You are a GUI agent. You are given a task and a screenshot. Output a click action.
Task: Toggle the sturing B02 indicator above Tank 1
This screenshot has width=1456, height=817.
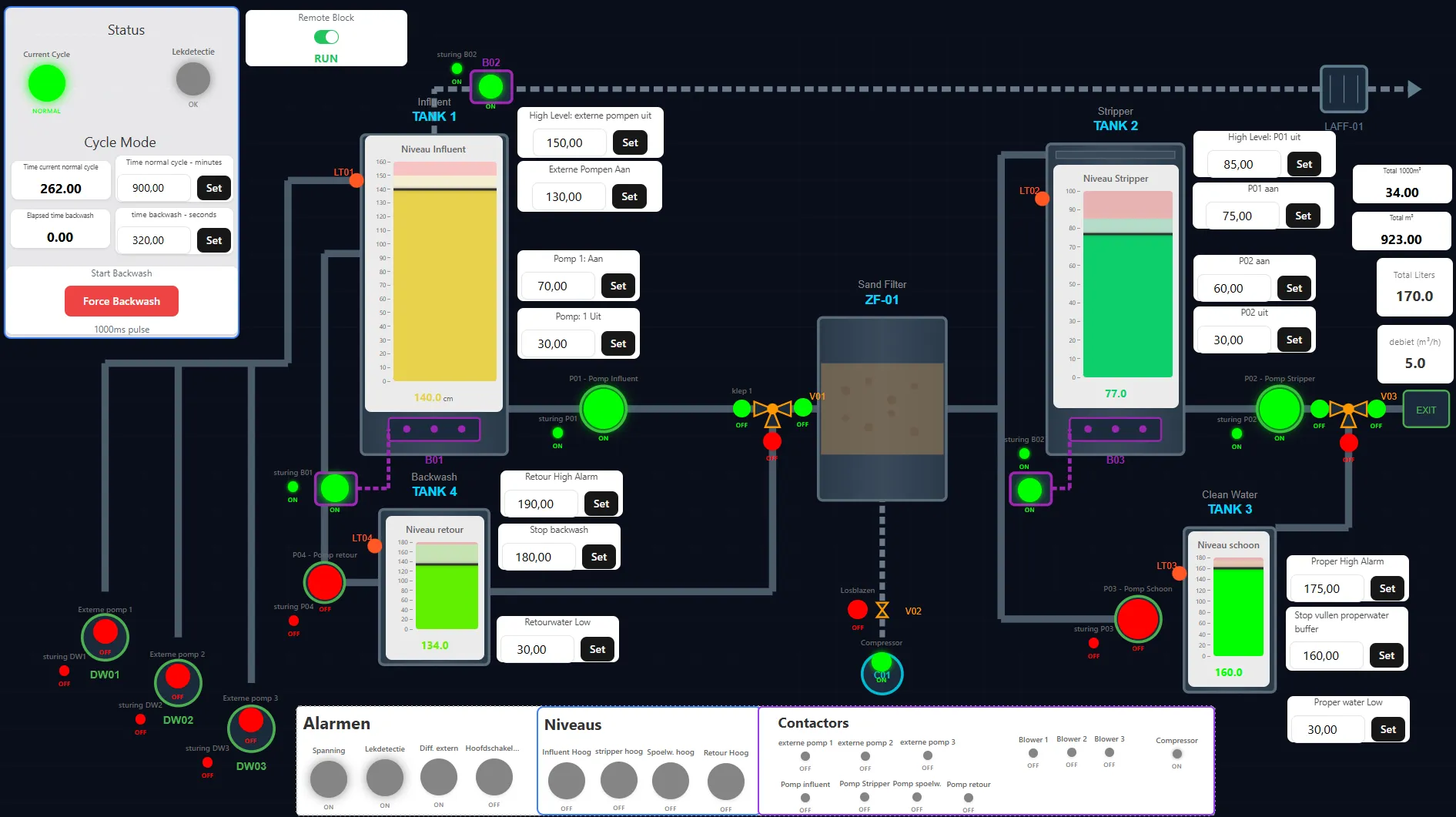[x=457, y=69]
